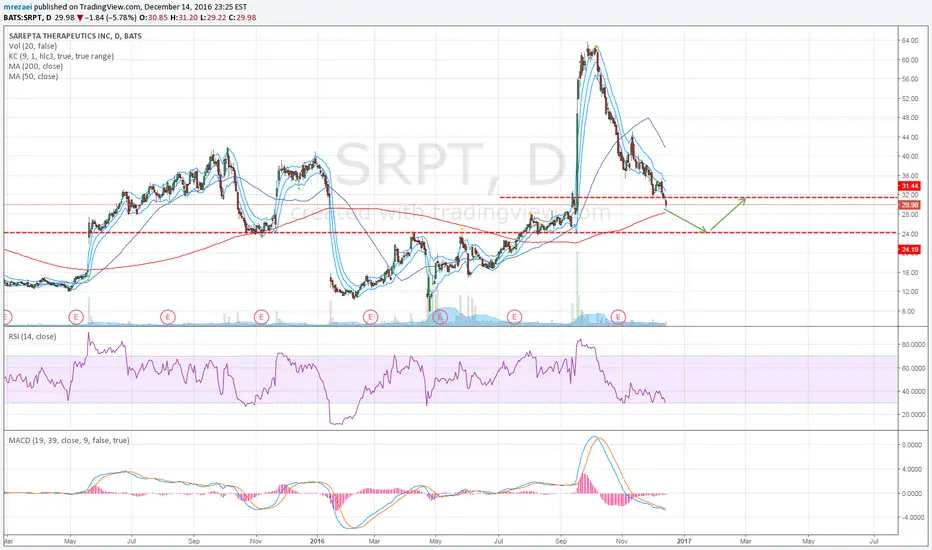Click the 16.00 price axis label
The image size is (932, 550).
[x=910, y=272]
